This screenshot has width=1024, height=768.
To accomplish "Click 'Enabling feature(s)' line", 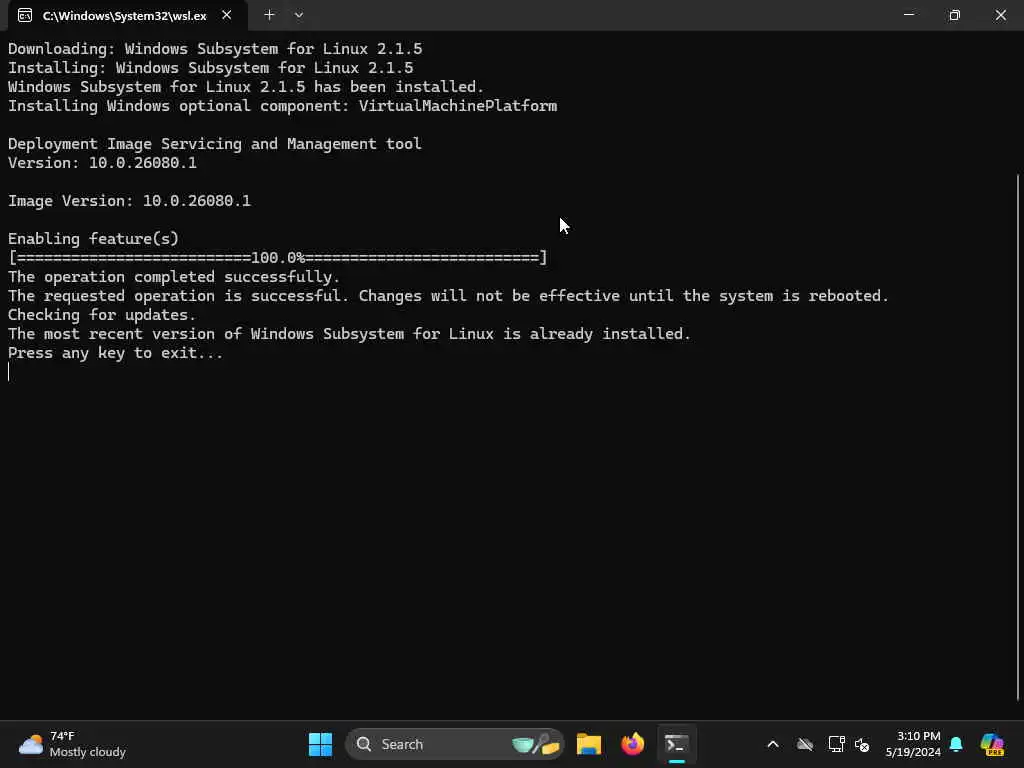I will click(x=93, y=238).
